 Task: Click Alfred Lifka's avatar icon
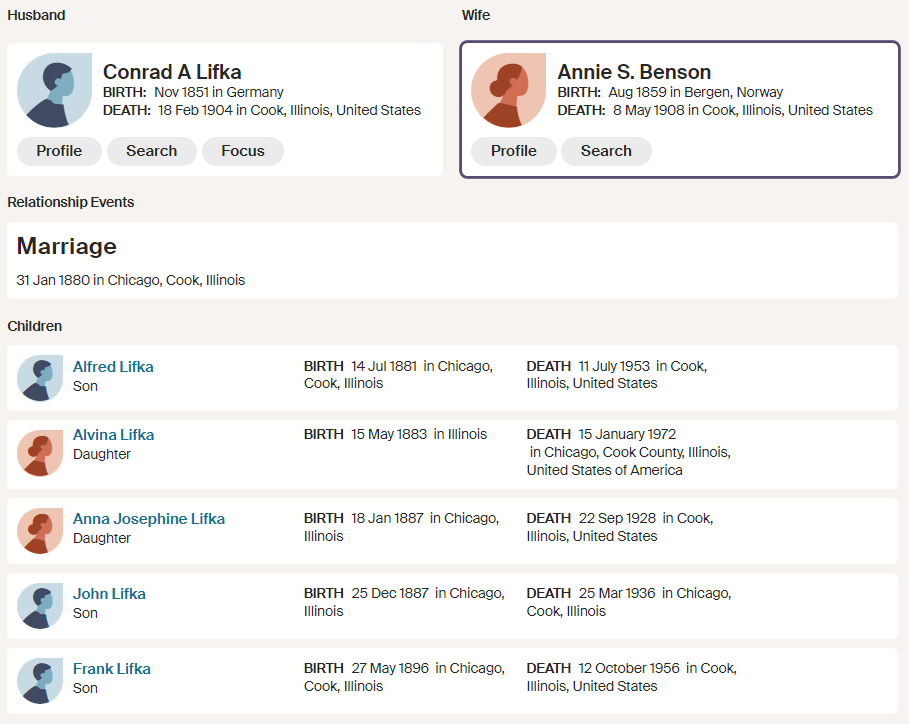point(40,378)
